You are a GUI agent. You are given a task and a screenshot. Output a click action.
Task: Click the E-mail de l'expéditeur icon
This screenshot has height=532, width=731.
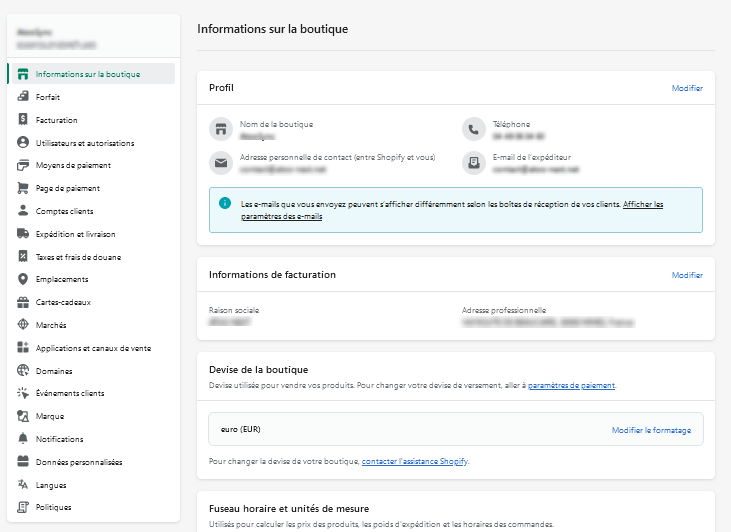click(x=474, y=163)
